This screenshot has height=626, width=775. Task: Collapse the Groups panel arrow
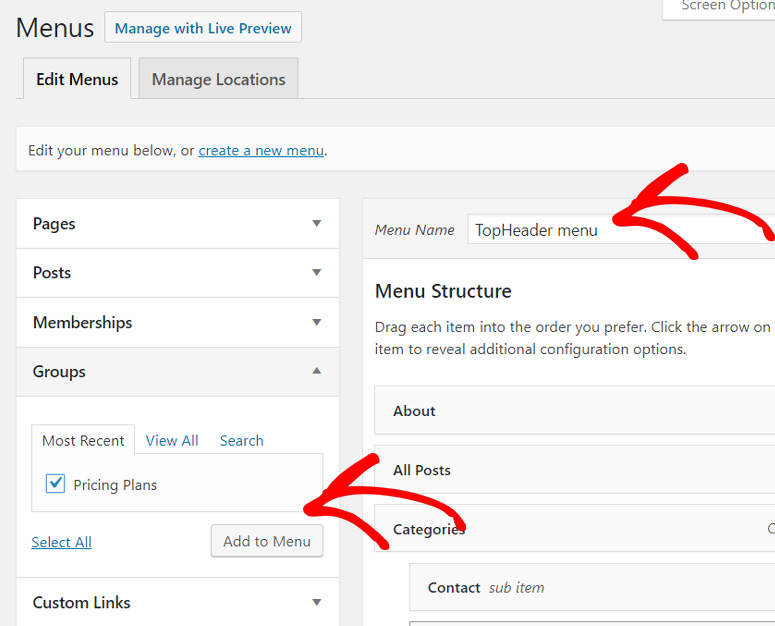click(x=316, y=371)
